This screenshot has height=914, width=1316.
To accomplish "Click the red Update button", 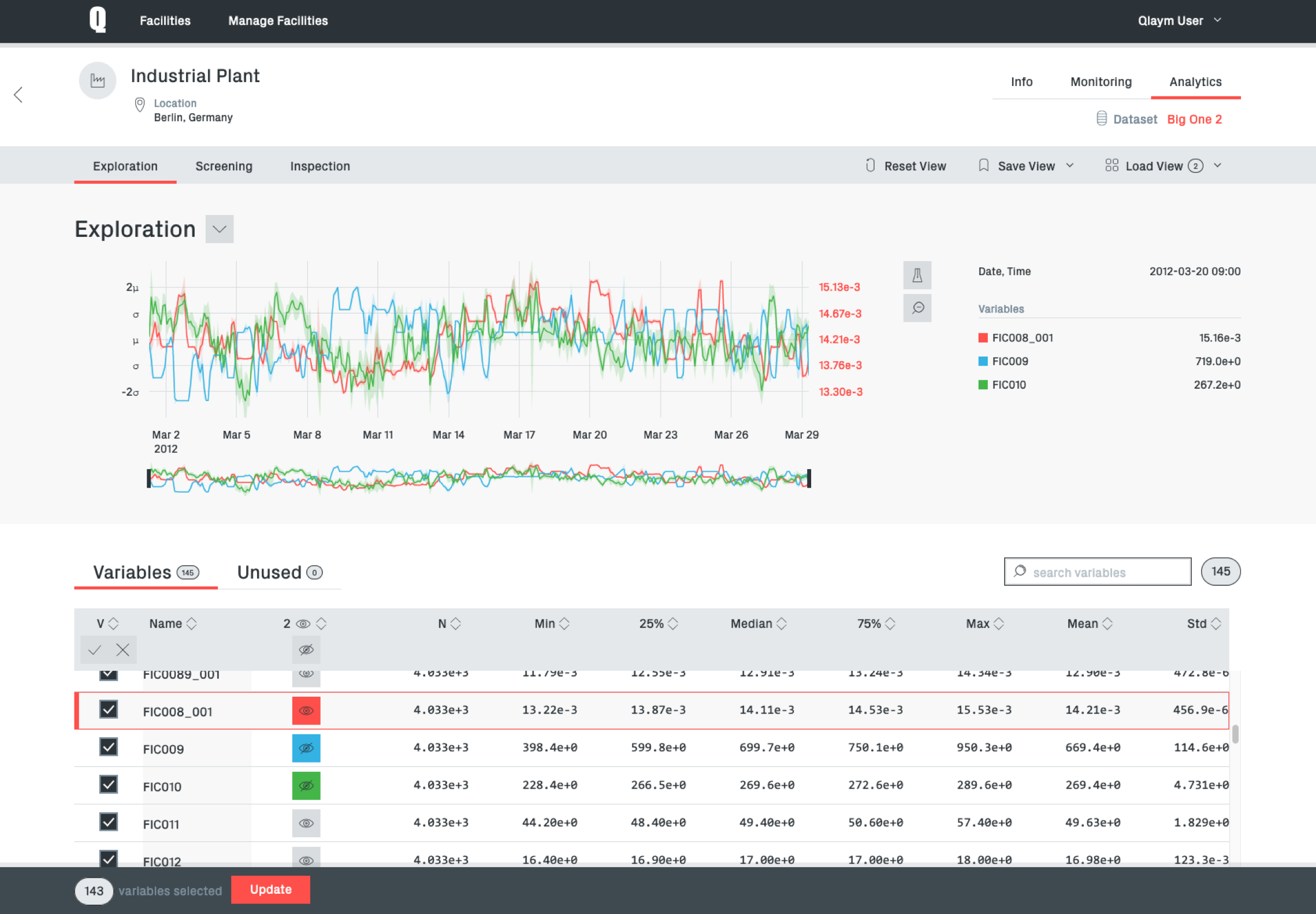I will [x=270, y=890].
